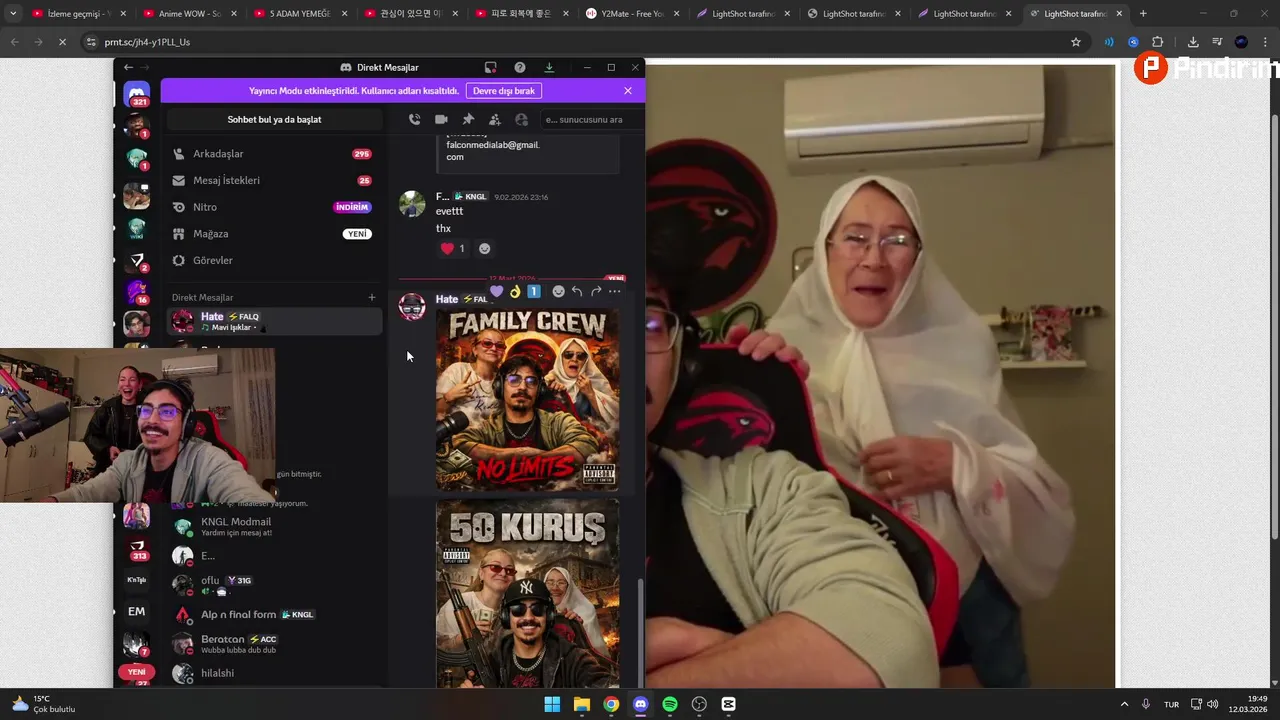Click the Discord download update icon
1280x720 pixels.
point(549,67)
